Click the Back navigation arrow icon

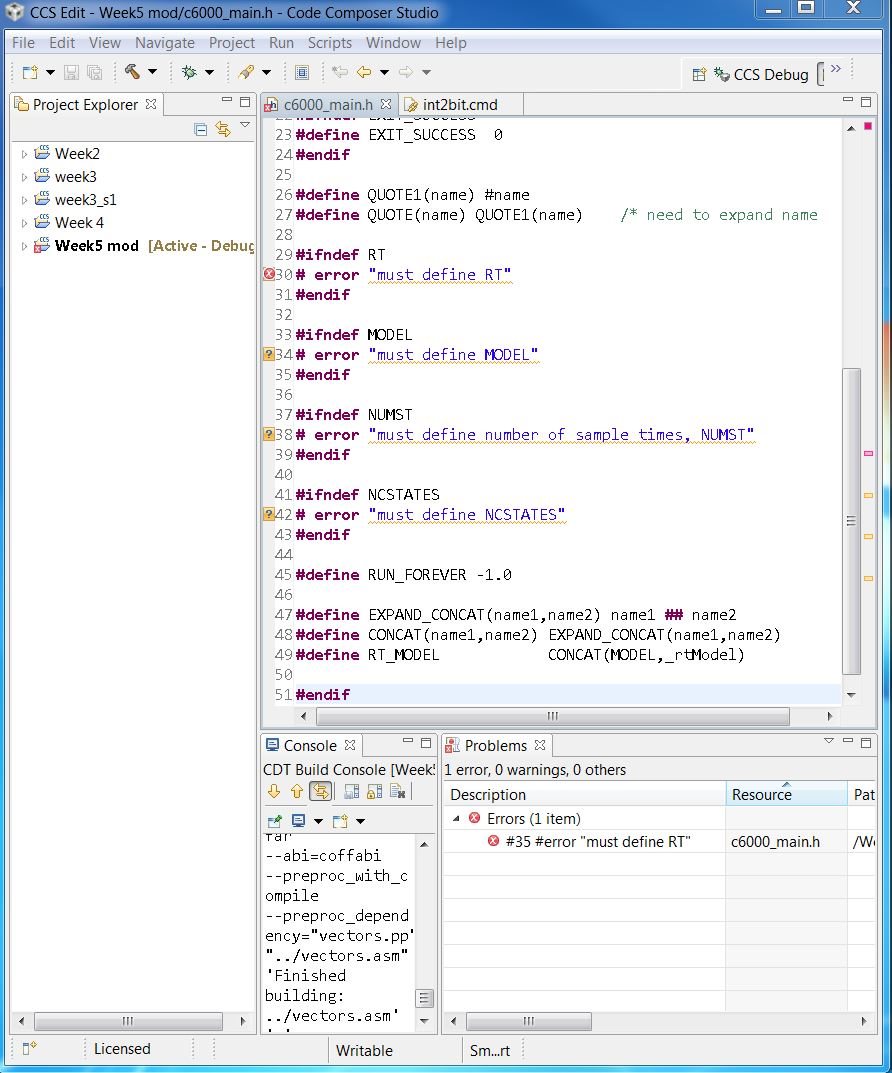click(x=365, y=72)
